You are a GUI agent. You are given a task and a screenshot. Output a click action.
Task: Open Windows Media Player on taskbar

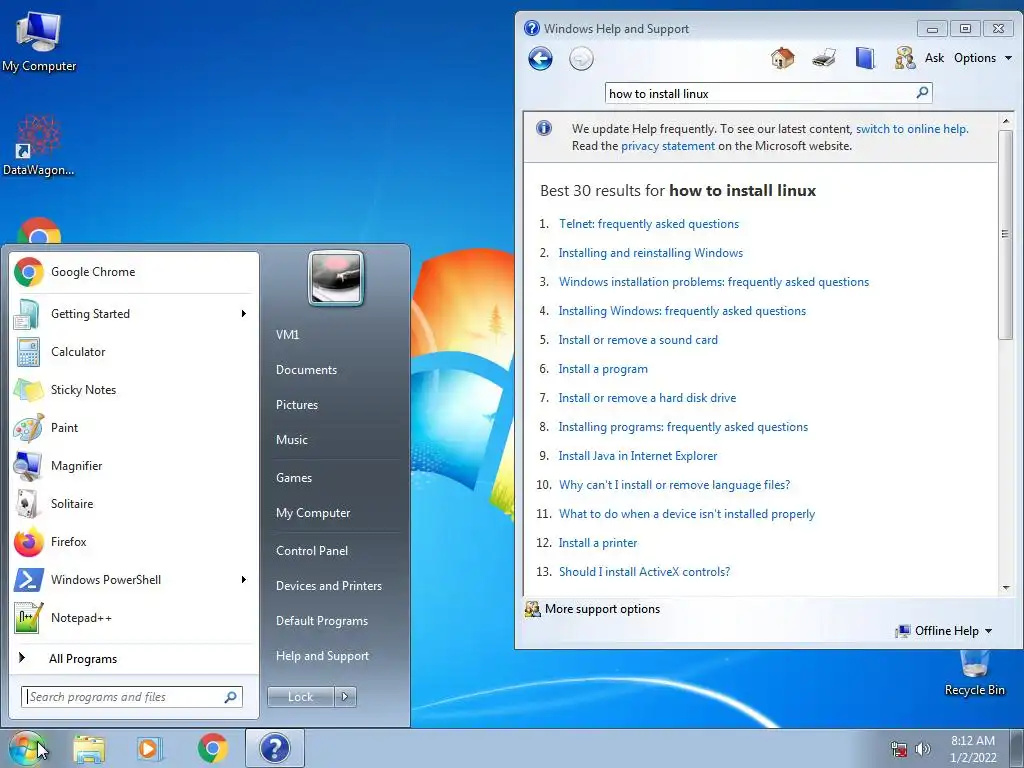[x=150, y=749]
